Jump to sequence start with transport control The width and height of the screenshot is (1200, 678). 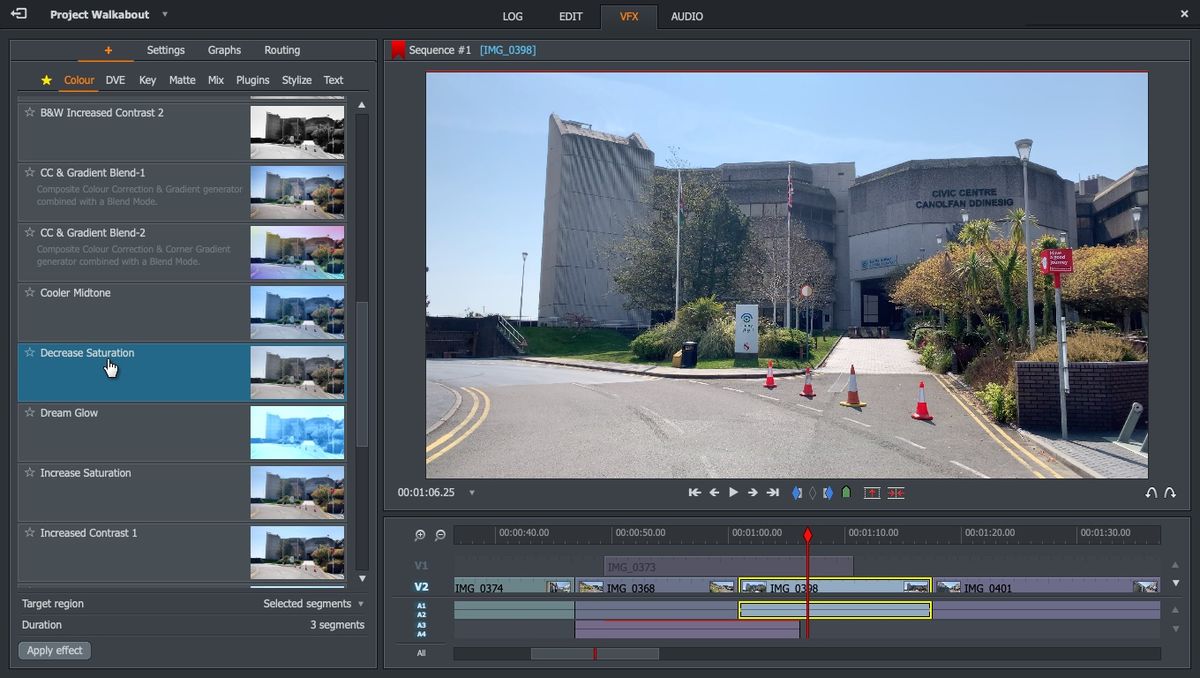point(694,492)
